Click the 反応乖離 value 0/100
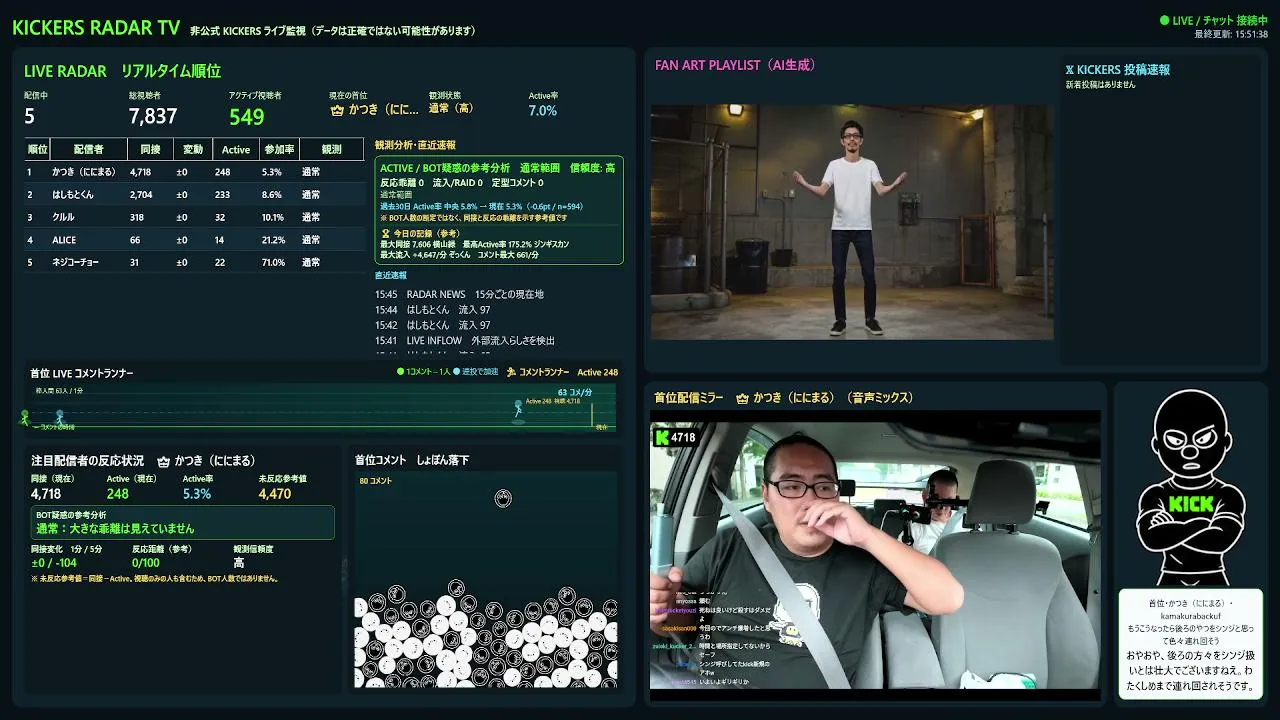The height and width of the screenshot is (720, 1280). (x=146, y=563)
